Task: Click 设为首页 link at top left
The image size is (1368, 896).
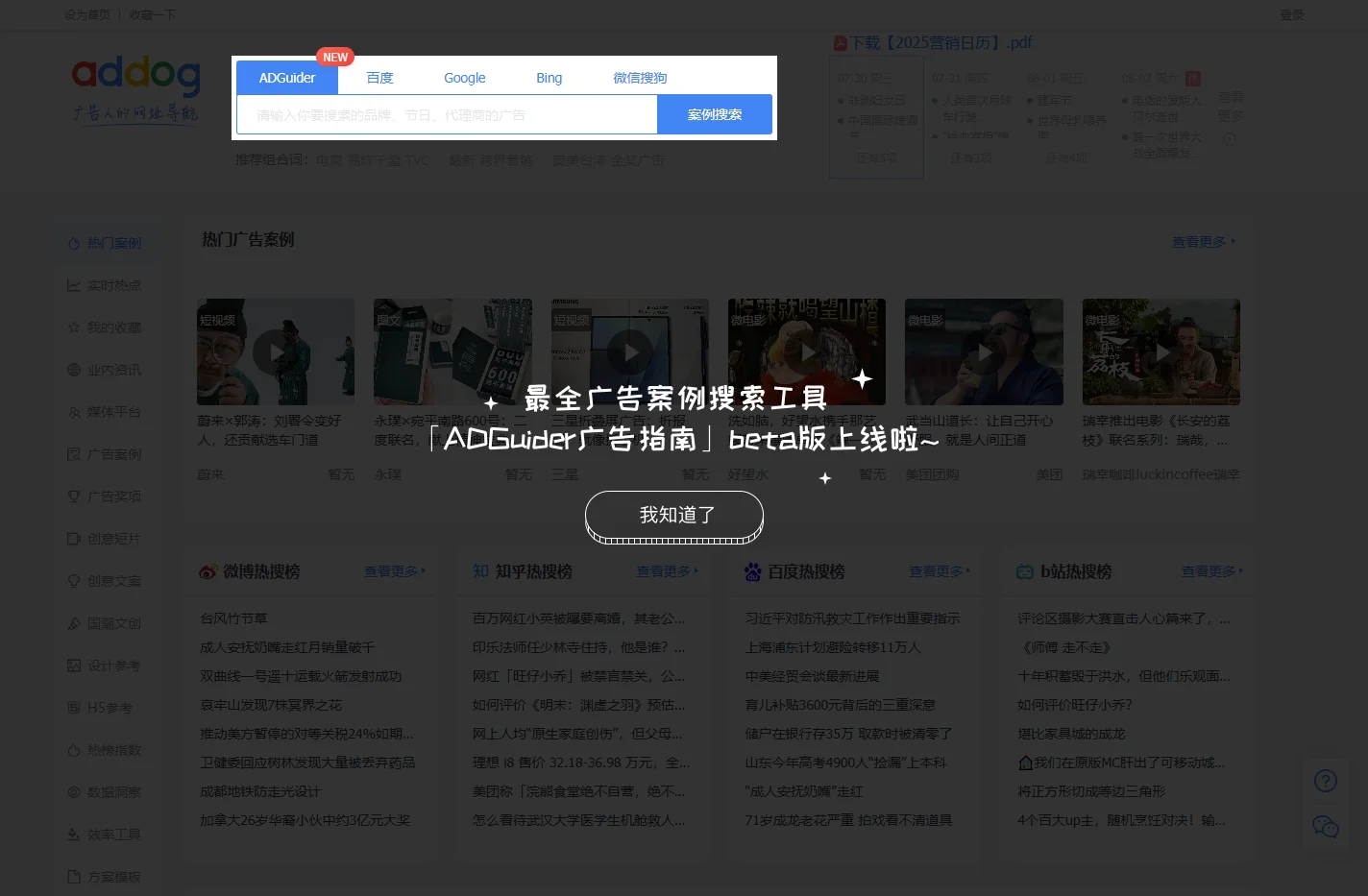Action: (87, 15)
